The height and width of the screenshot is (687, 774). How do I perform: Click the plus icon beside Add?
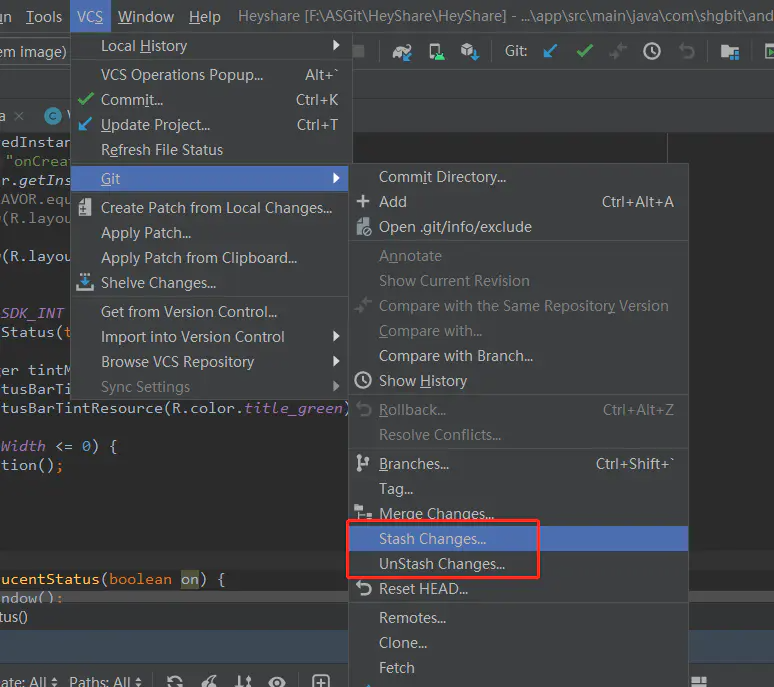tap(363, 201)
